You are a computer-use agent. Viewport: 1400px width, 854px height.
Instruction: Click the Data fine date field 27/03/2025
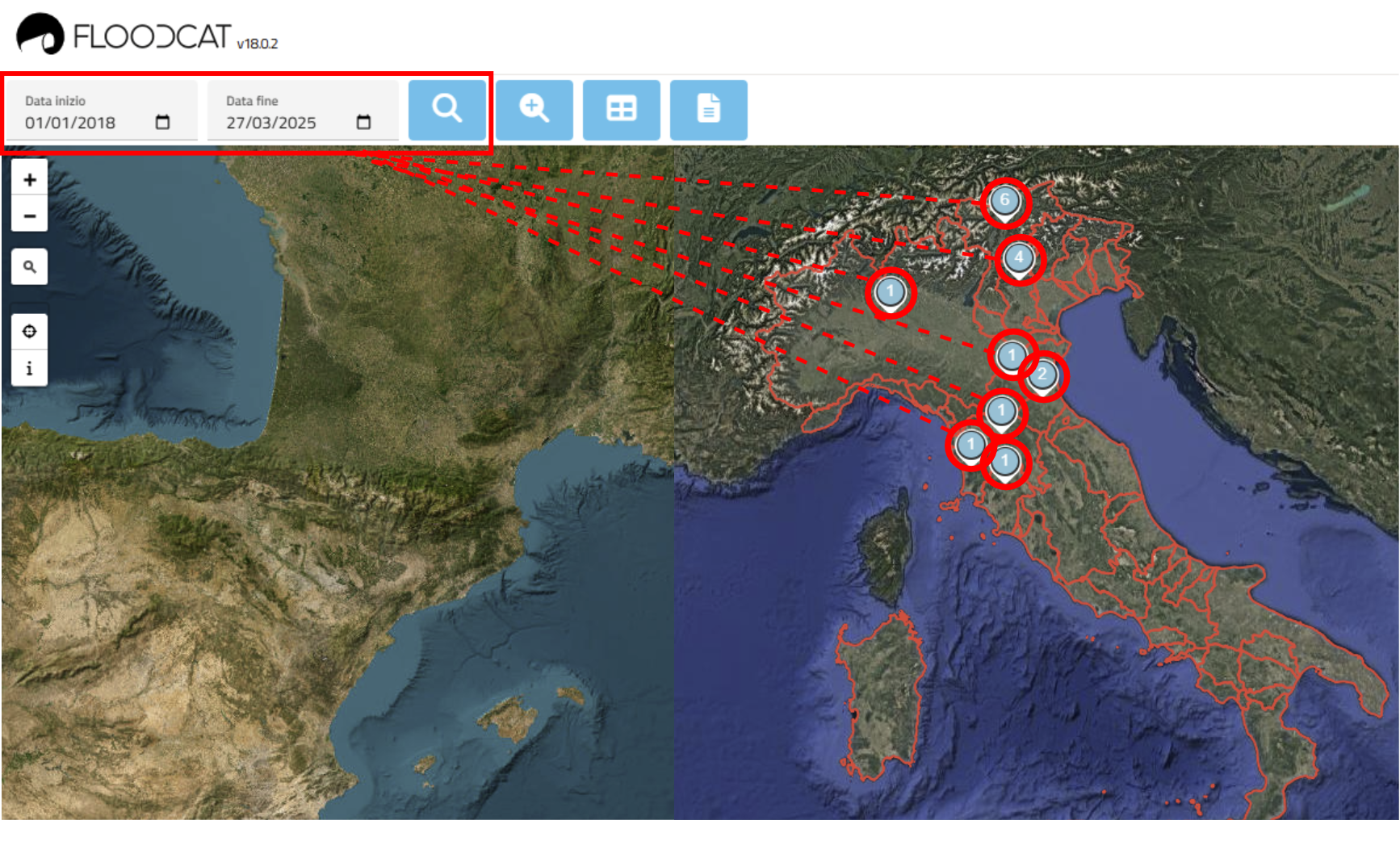pyautogui.click(x=271, y=123)
